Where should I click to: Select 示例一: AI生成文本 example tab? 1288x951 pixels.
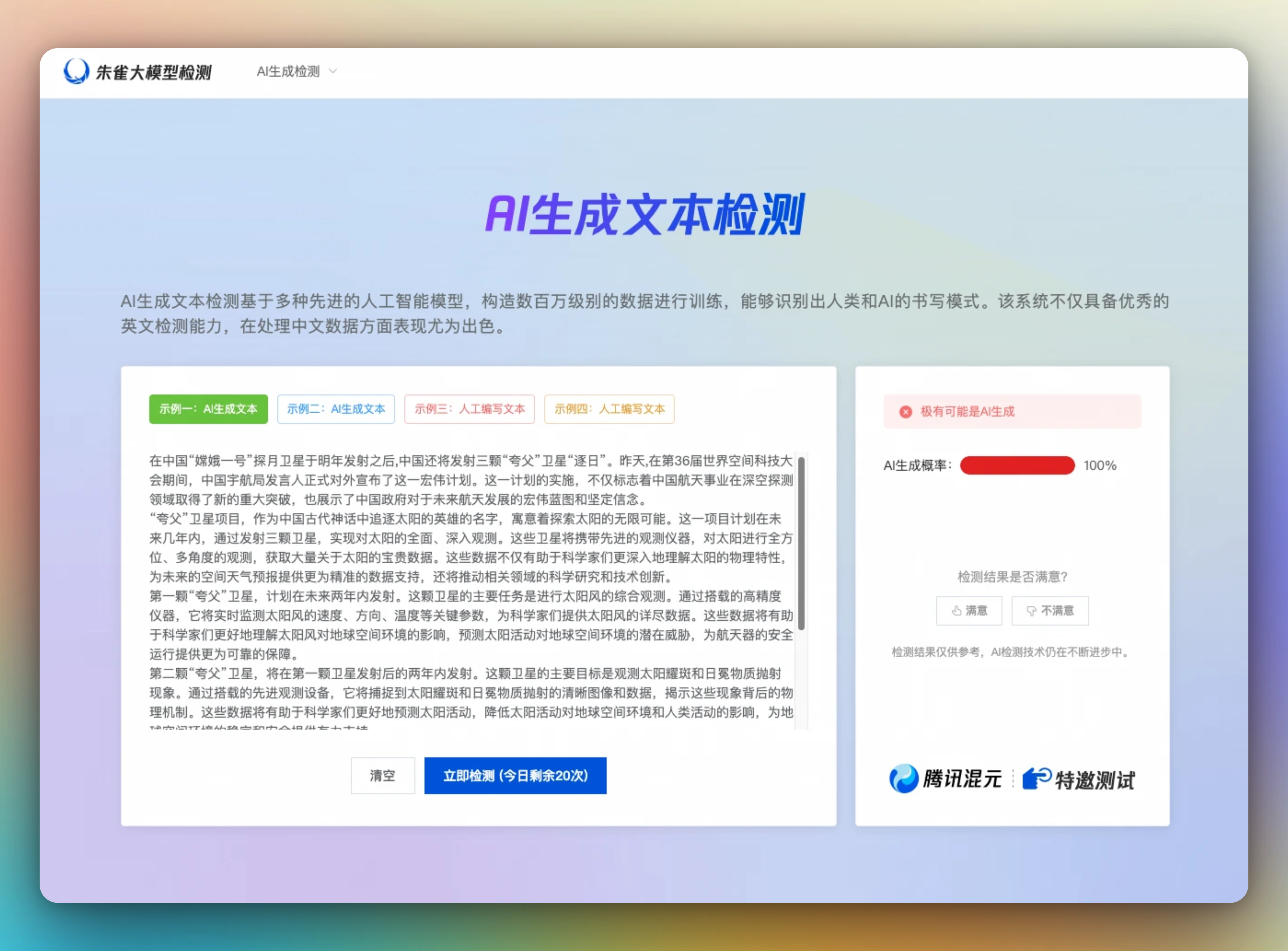pyautogui.click(x=208, y=409)
